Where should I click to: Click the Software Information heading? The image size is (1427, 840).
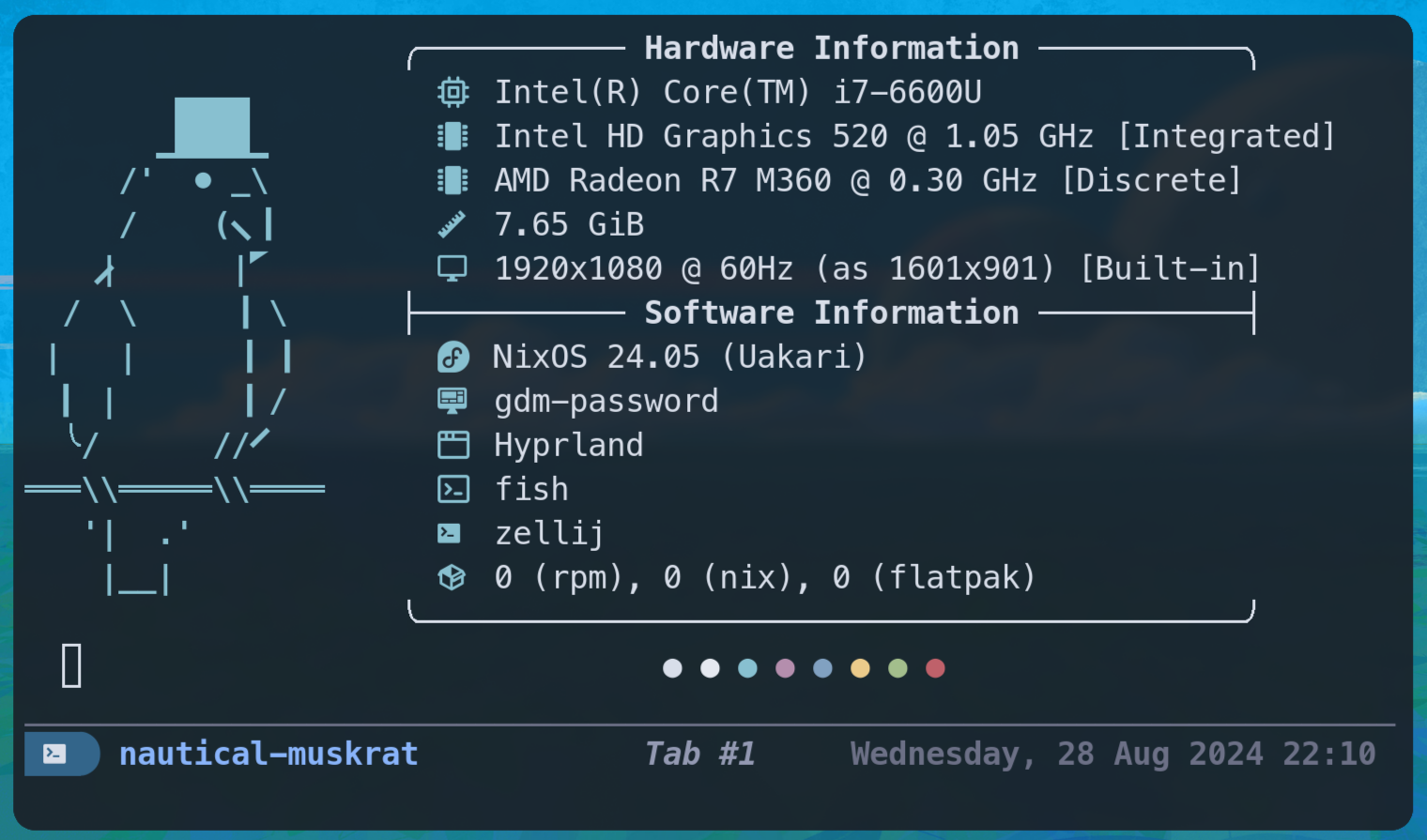(832, 313)
